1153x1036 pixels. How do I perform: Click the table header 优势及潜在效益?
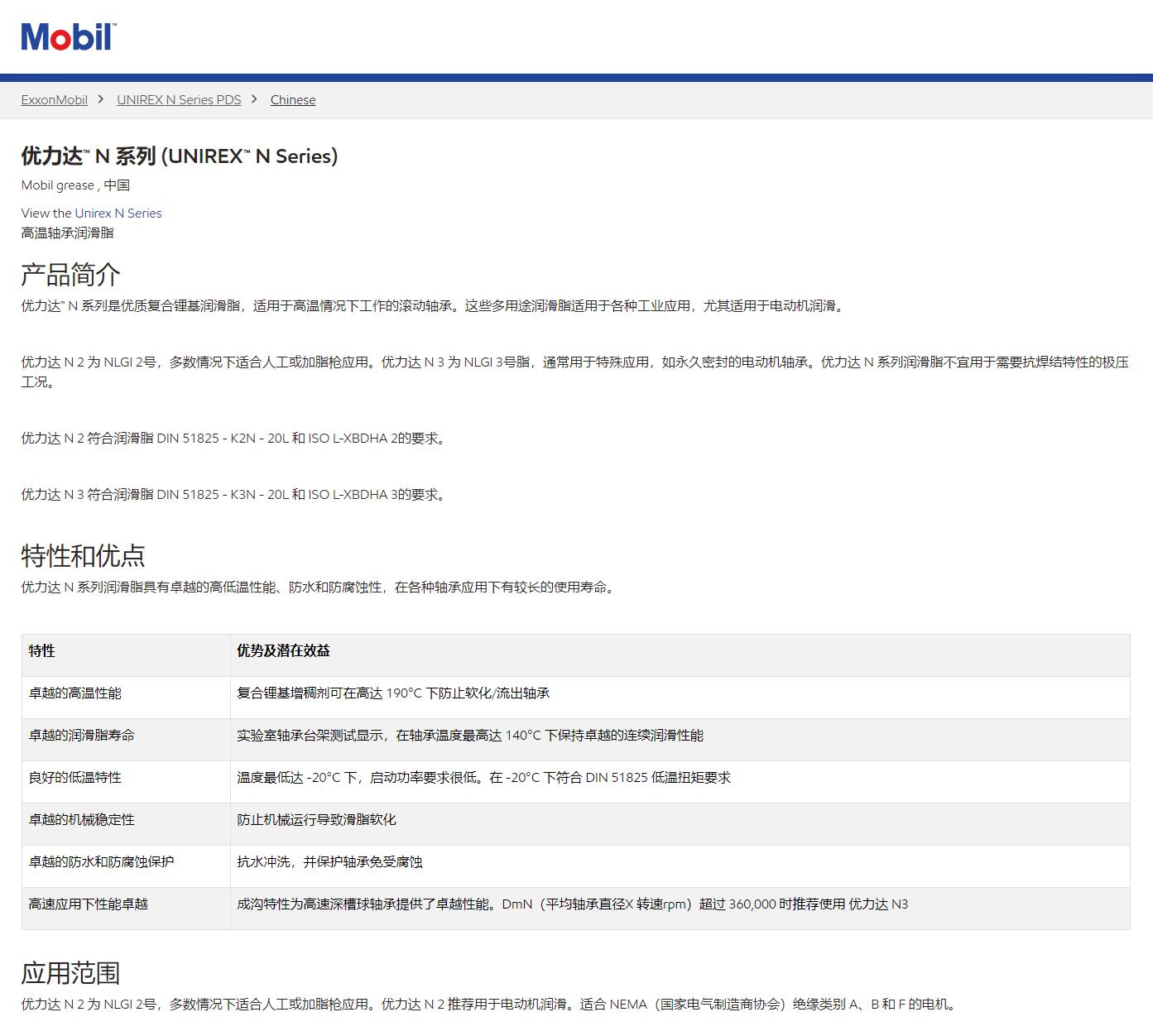[x=680, y=655]
